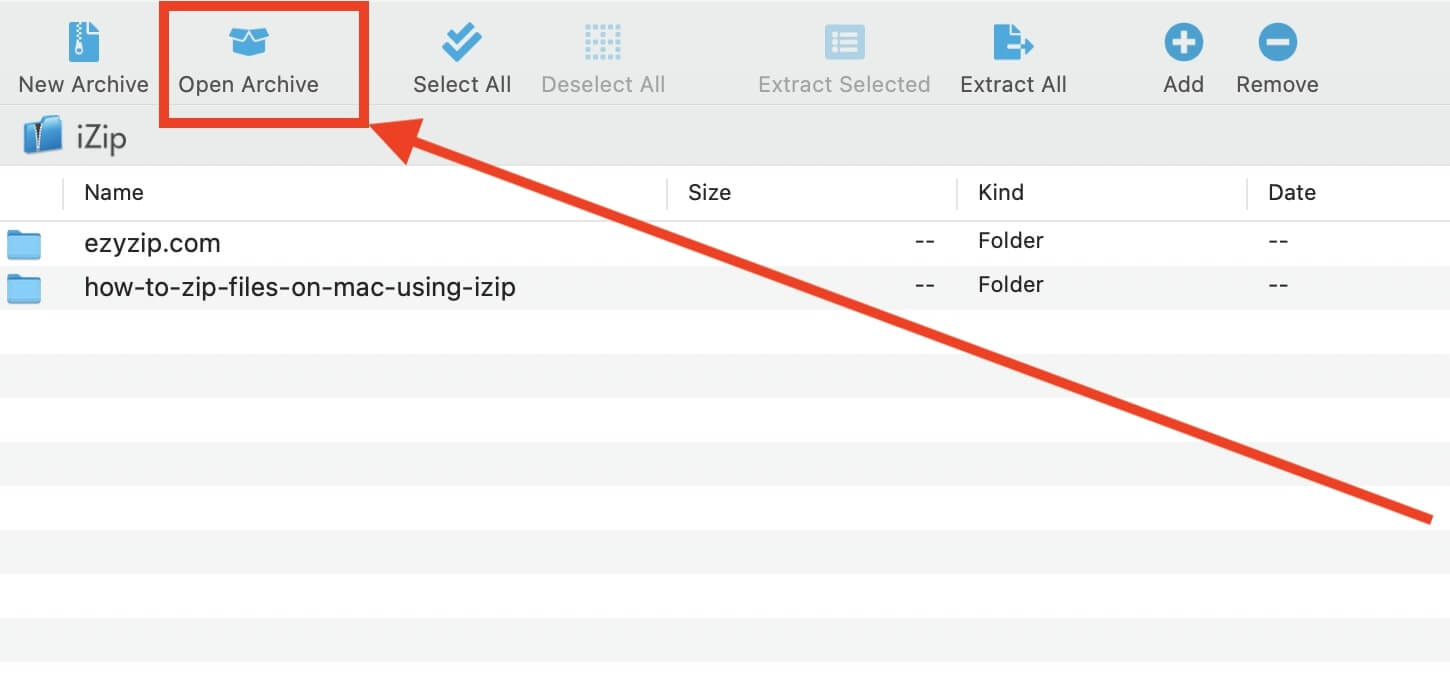Click the Extract Selected icon
Screen dimensions: 1450x696
coord(843,42)
